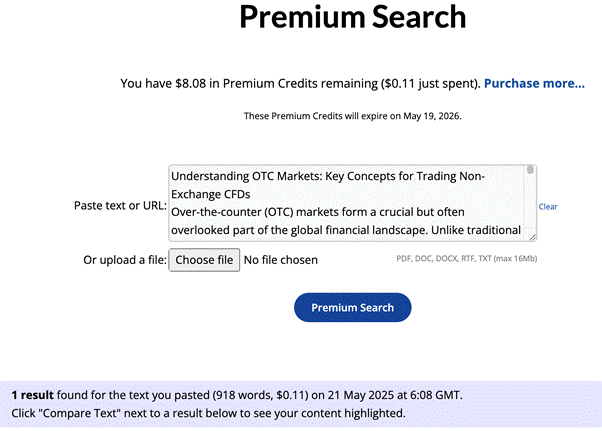
Task: Focus the paste text or URL box
Action: 350,203
